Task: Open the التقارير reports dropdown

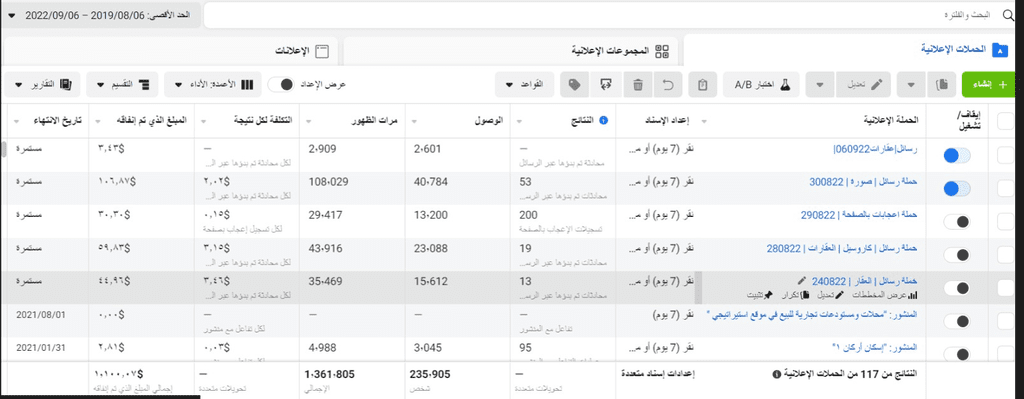Action: (42, 85)
